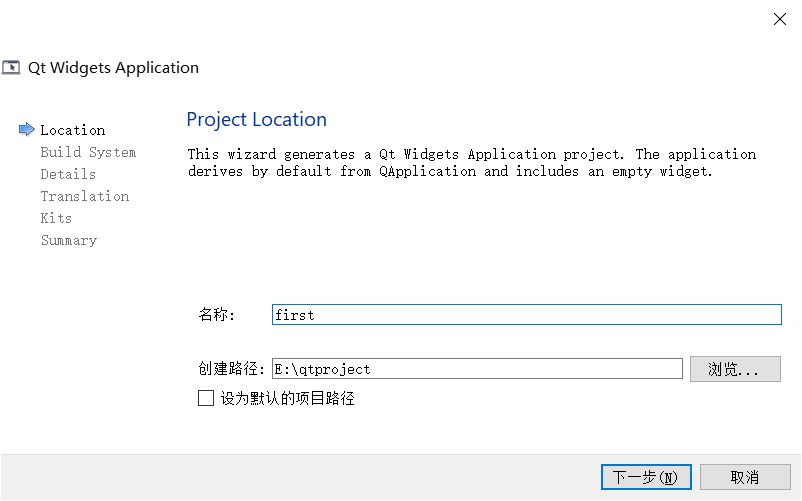This screenshot has width=802, height=501.
Task: Click the 创建路径 label
Action: 232,369
